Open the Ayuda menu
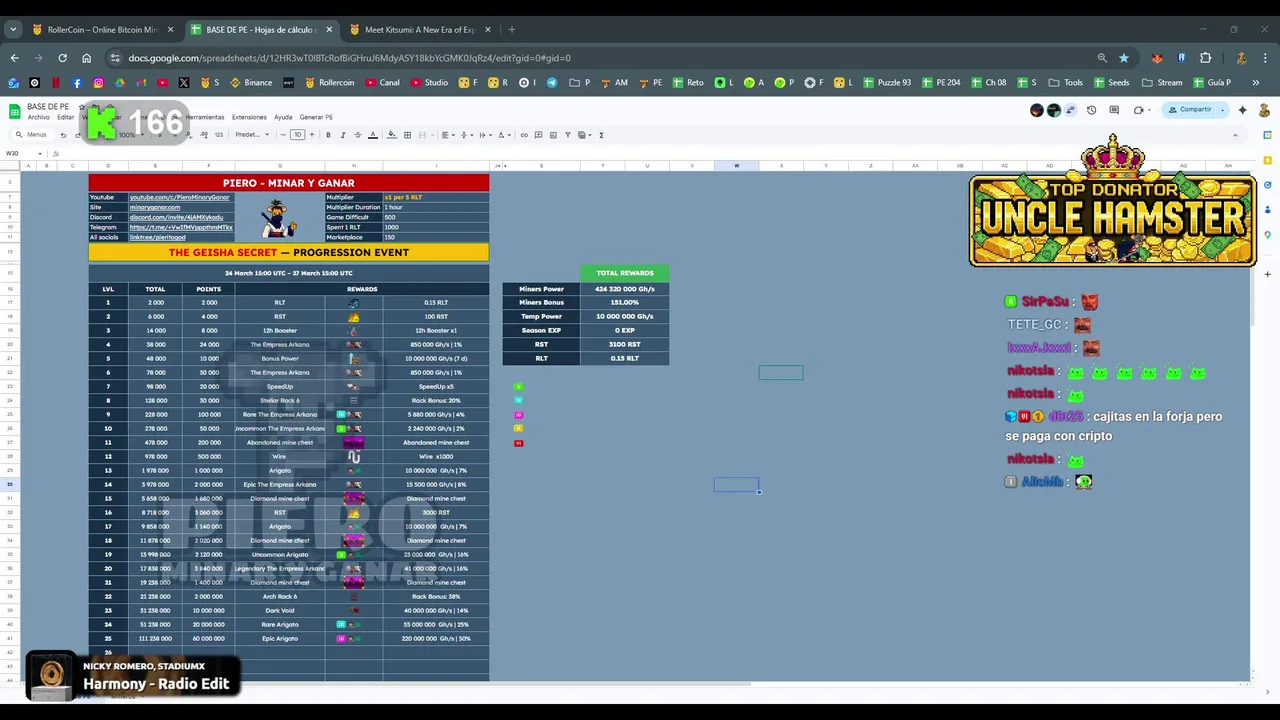Screen dimensions: 1280x720 (283, 117)
